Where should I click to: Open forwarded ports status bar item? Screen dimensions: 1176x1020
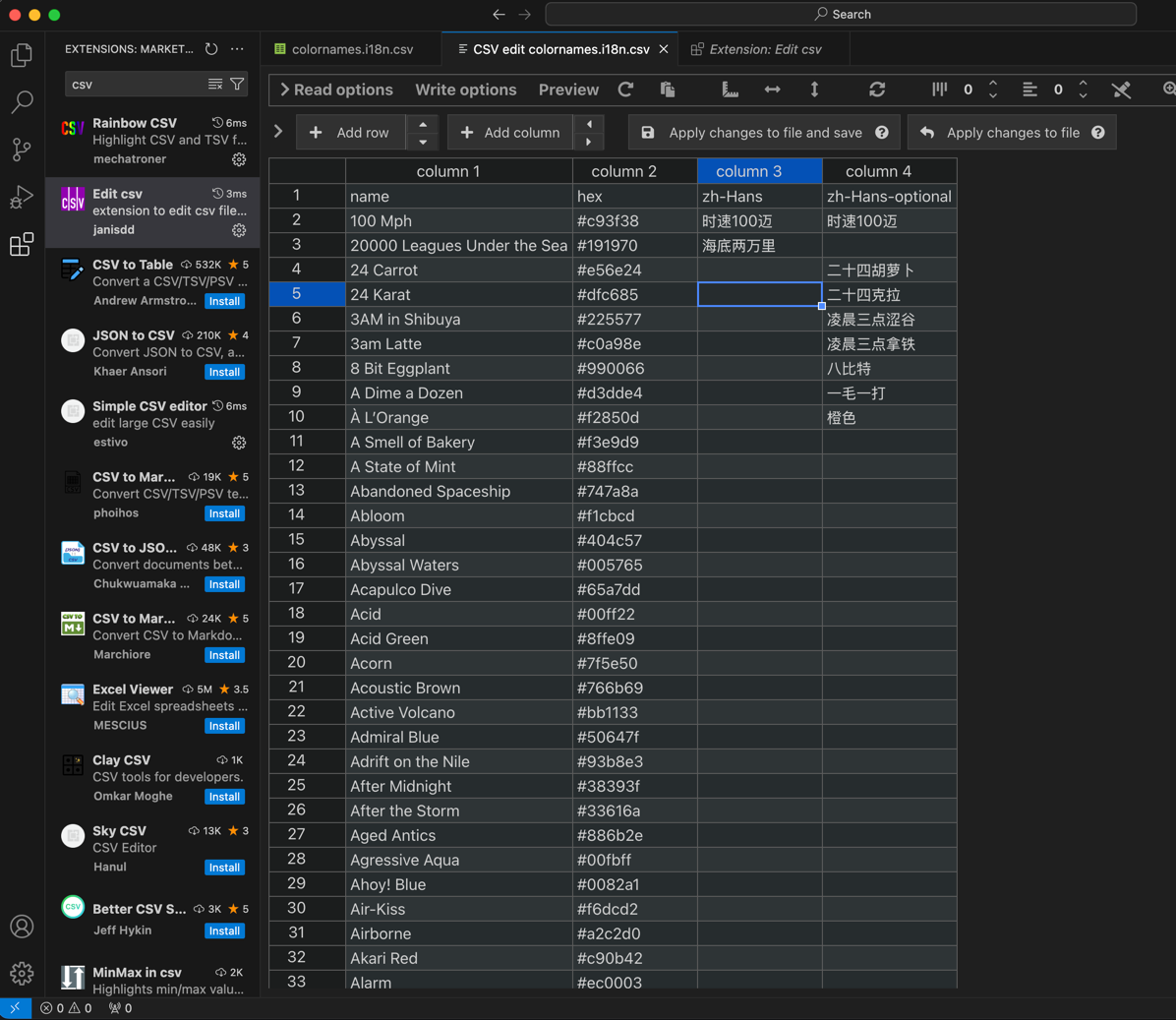pos(120,1008)
